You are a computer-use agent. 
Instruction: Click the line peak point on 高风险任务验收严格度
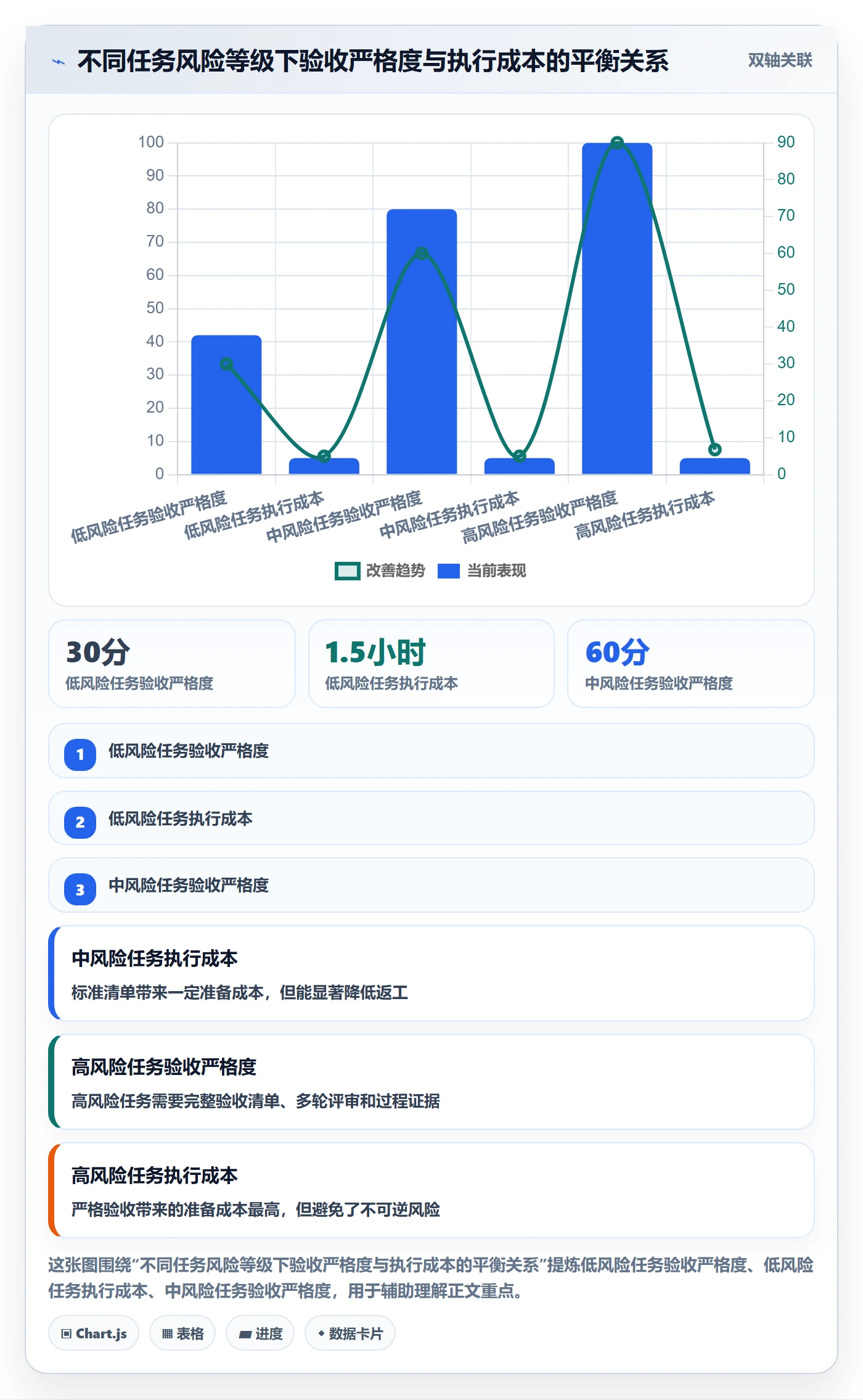click(617, 143)
